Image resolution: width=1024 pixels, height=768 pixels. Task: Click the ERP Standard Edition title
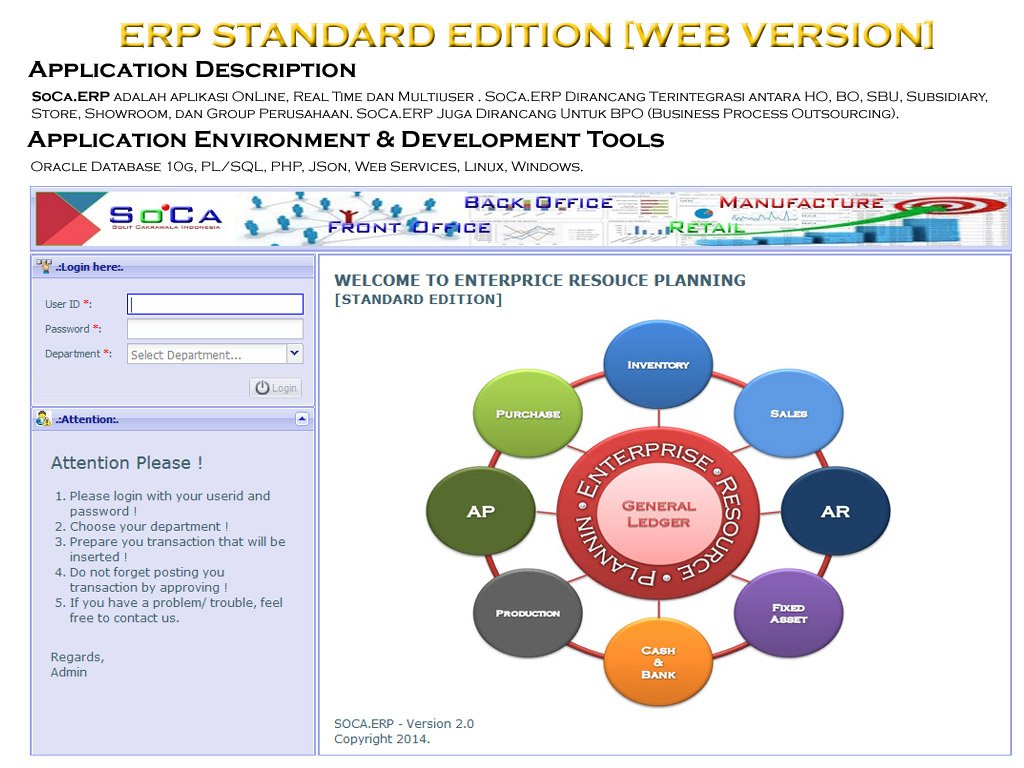(526, 35)
